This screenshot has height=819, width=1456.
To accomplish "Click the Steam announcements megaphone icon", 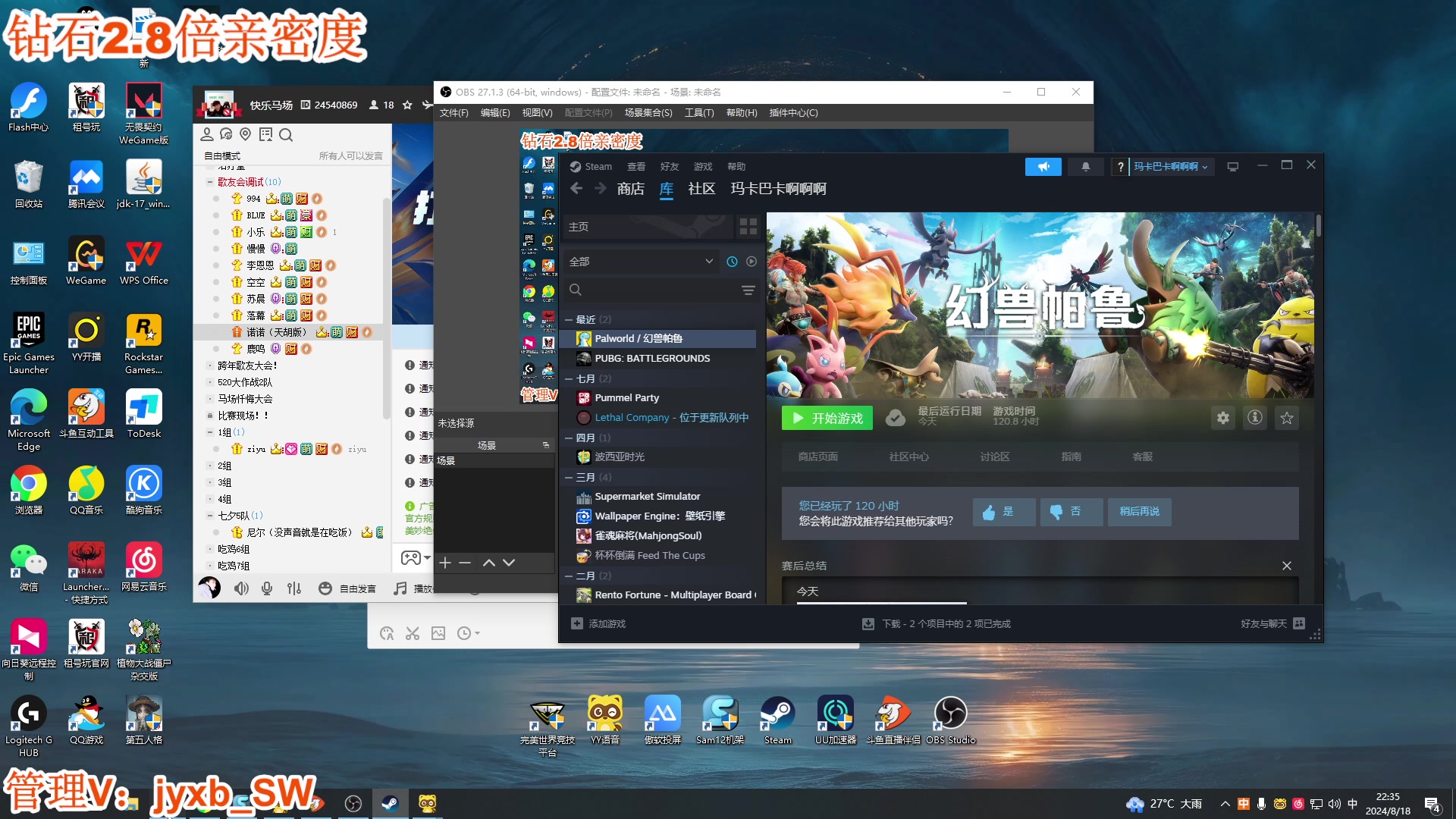I will pos(1043,167).
